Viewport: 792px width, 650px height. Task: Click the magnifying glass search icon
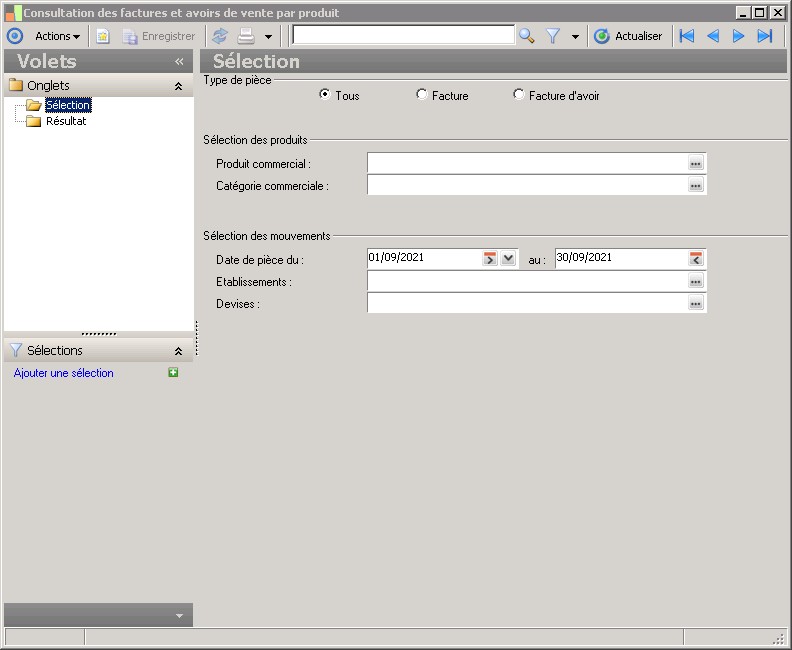527,36
